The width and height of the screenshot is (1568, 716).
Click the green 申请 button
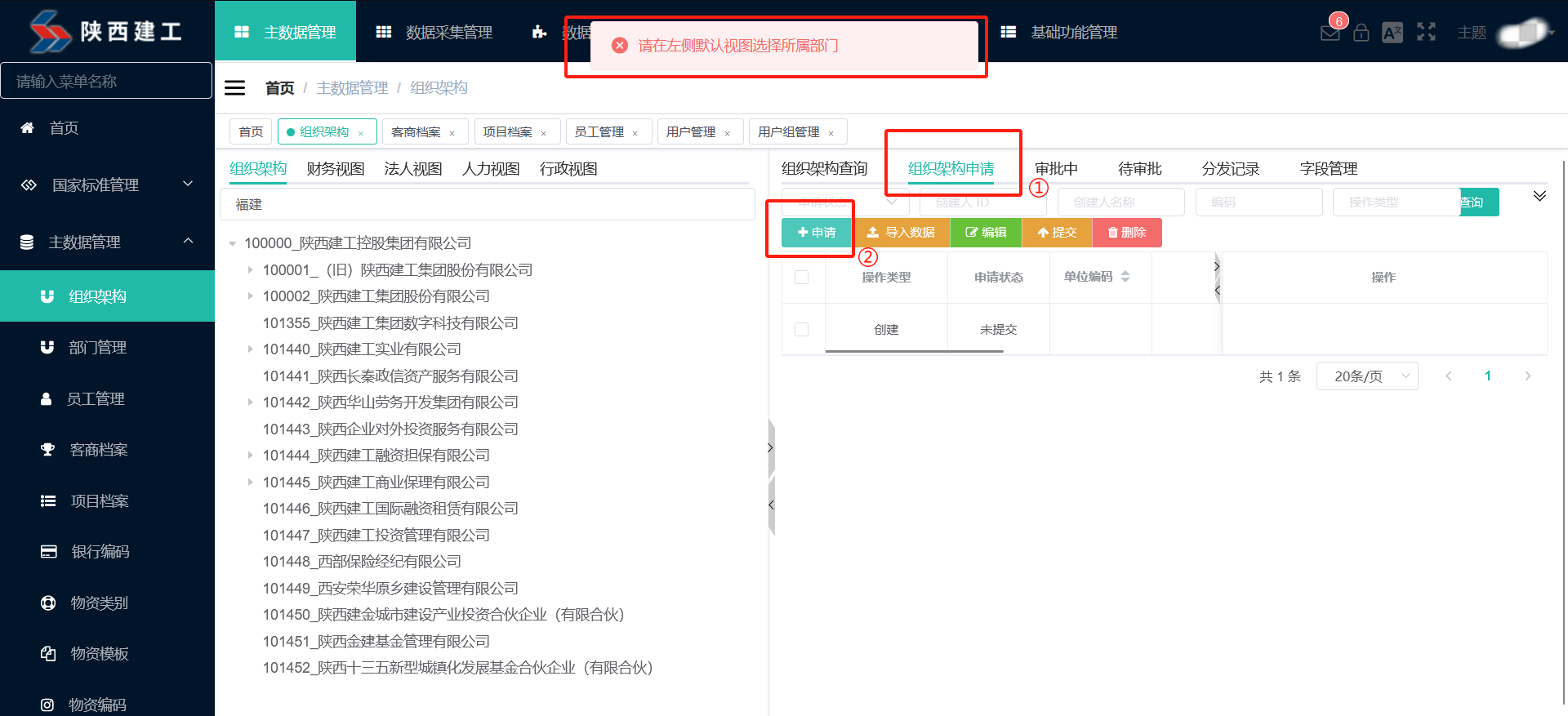click(816, 233)
